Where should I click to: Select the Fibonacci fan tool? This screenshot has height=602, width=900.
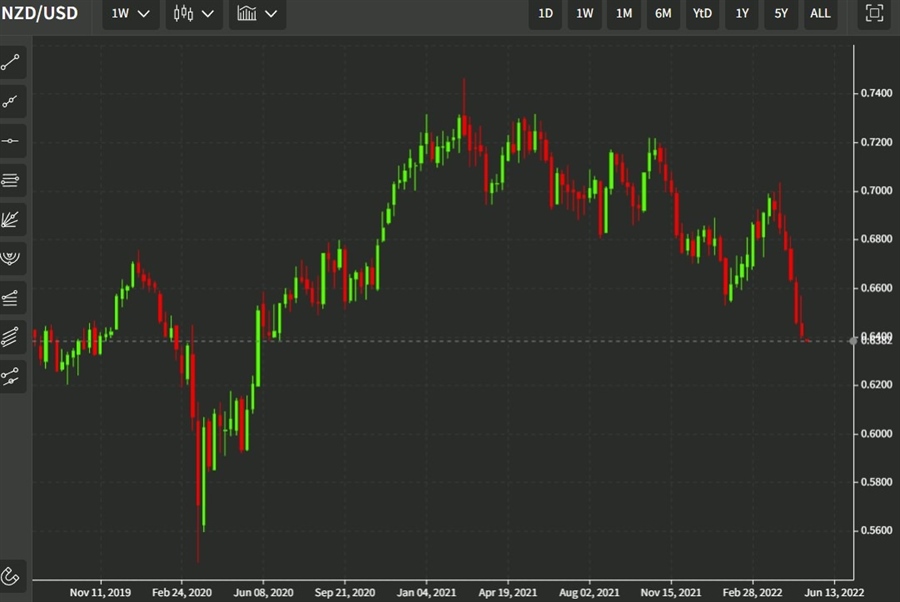[11, 219]
